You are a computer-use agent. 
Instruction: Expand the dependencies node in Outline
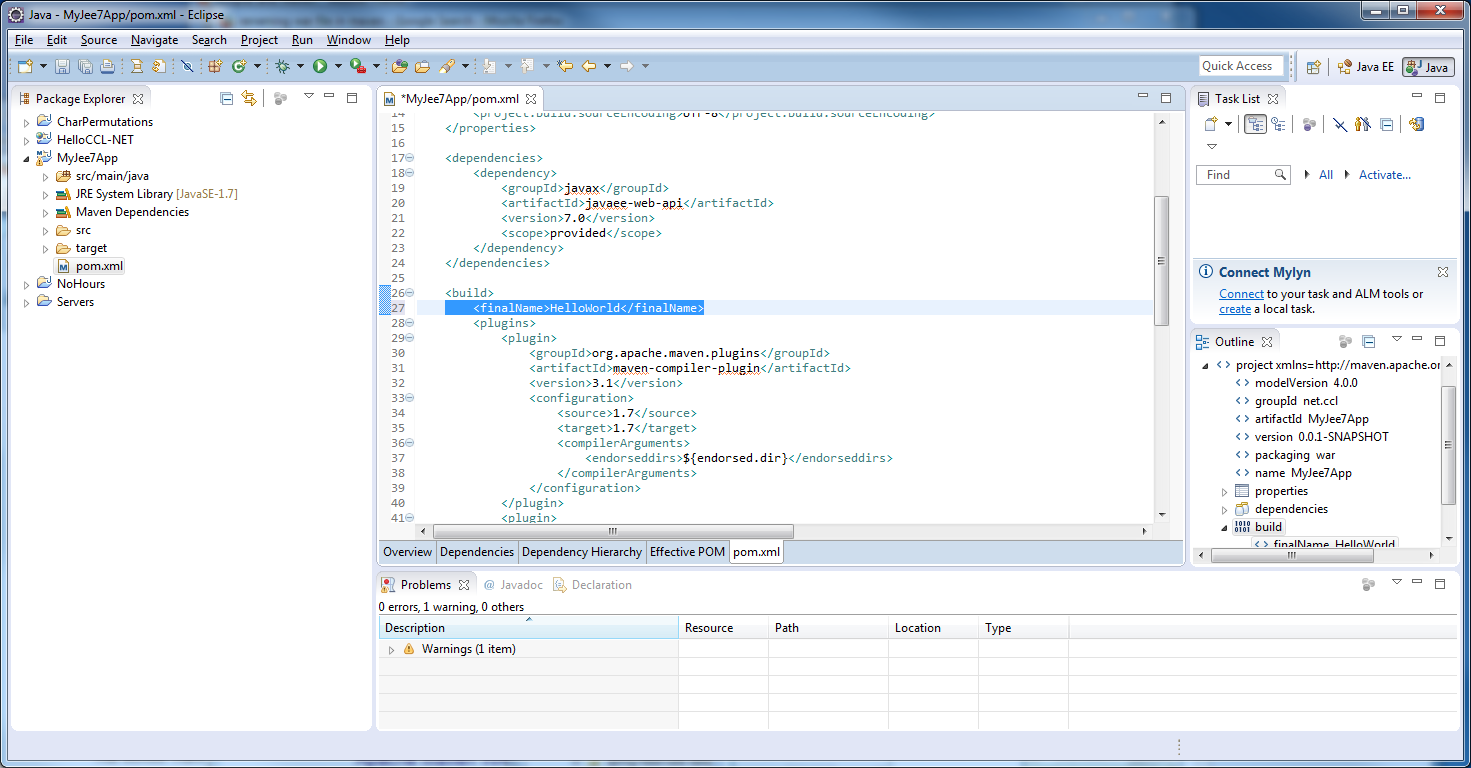(x=1224, y=509)
